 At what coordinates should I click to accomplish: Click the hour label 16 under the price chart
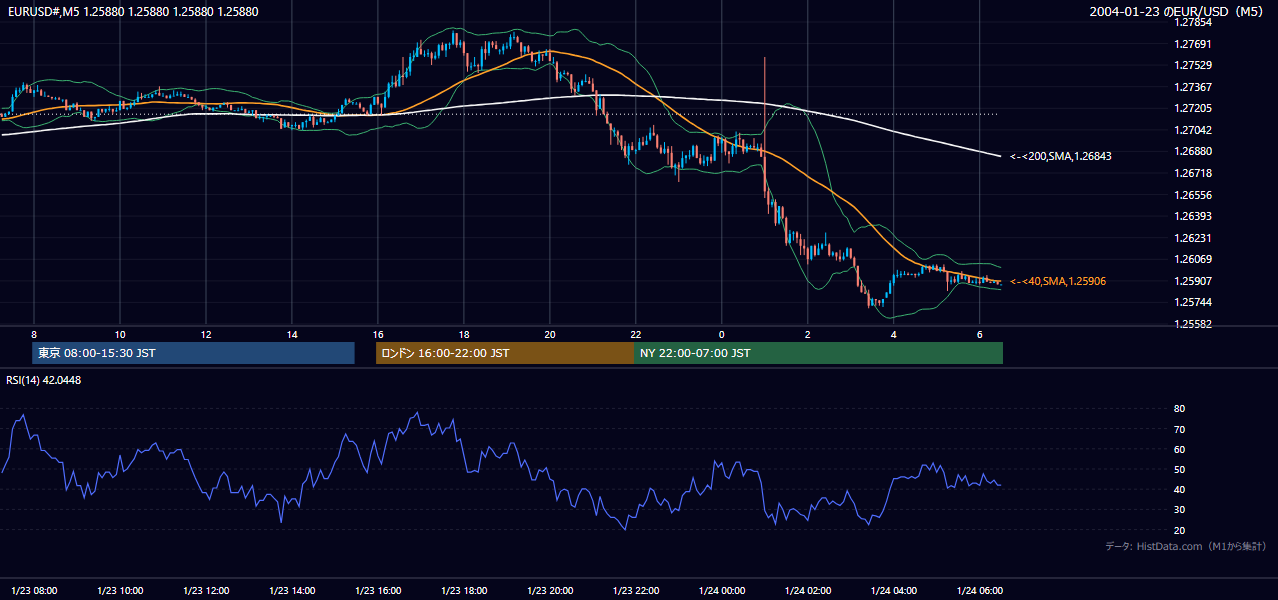(x=378, y=334)
